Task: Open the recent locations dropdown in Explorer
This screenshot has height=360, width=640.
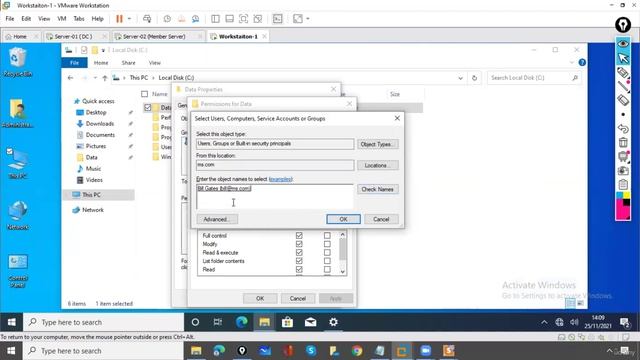Action: click(95, 78)
